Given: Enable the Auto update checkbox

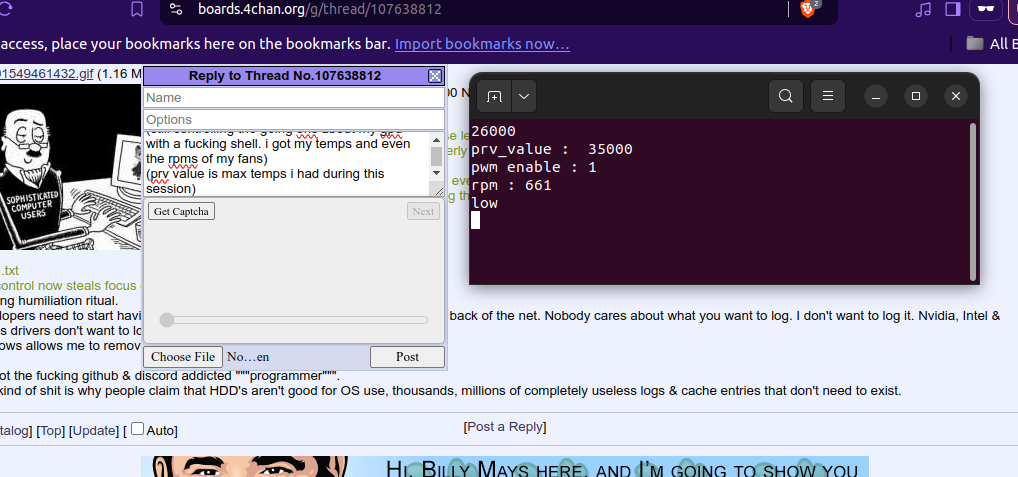Looking at the screenshot, I should (137, 429).
